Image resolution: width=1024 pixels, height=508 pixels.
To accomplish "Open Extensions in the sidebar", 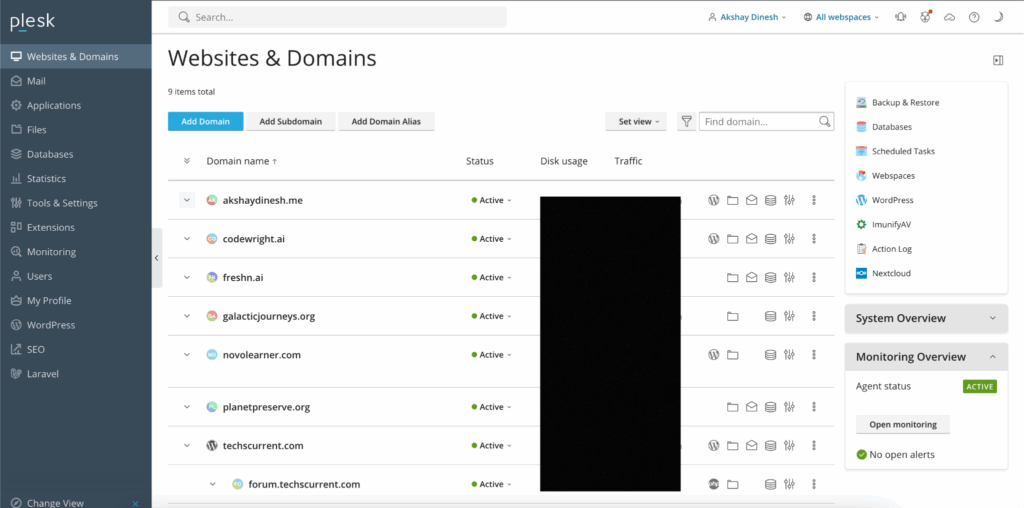I will (x=76, y=227).
